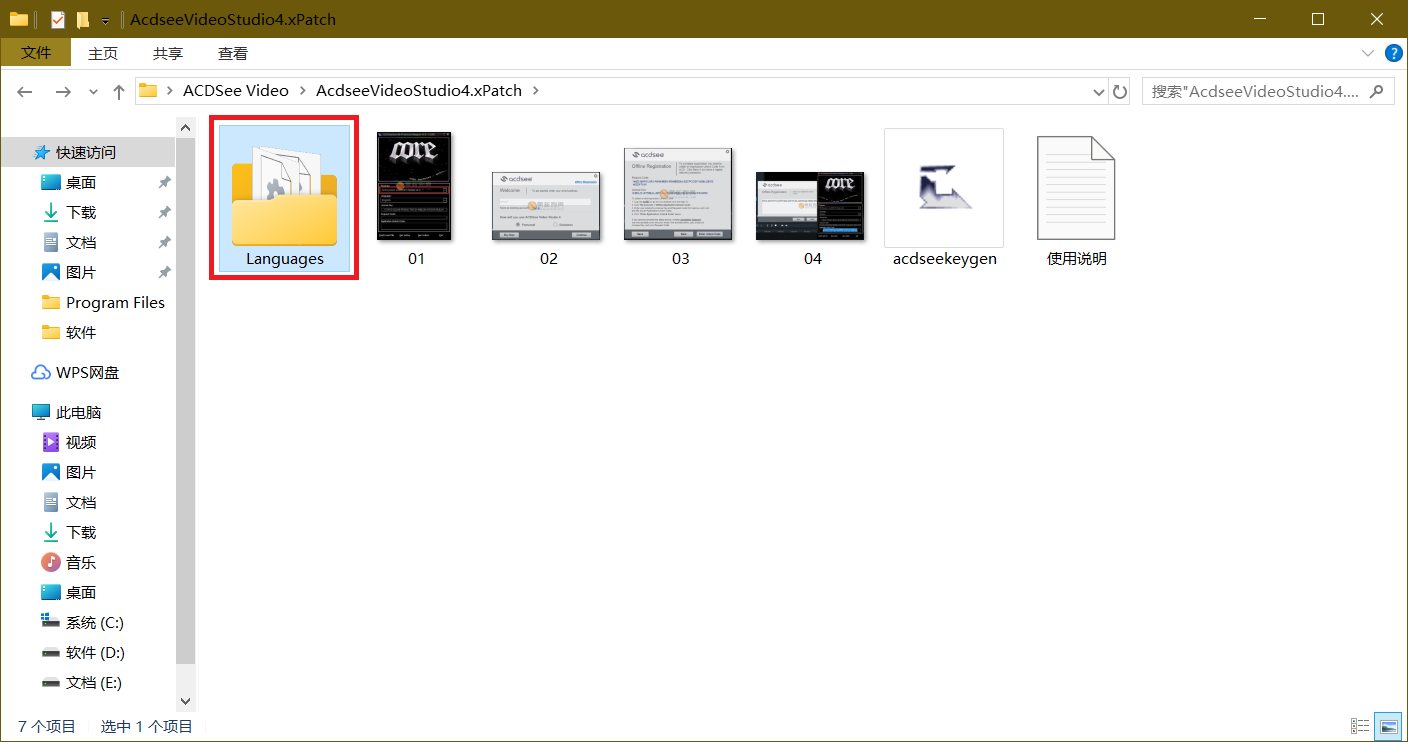Click the Up one level arrow
1408x742 pixels.
point(119,91)
